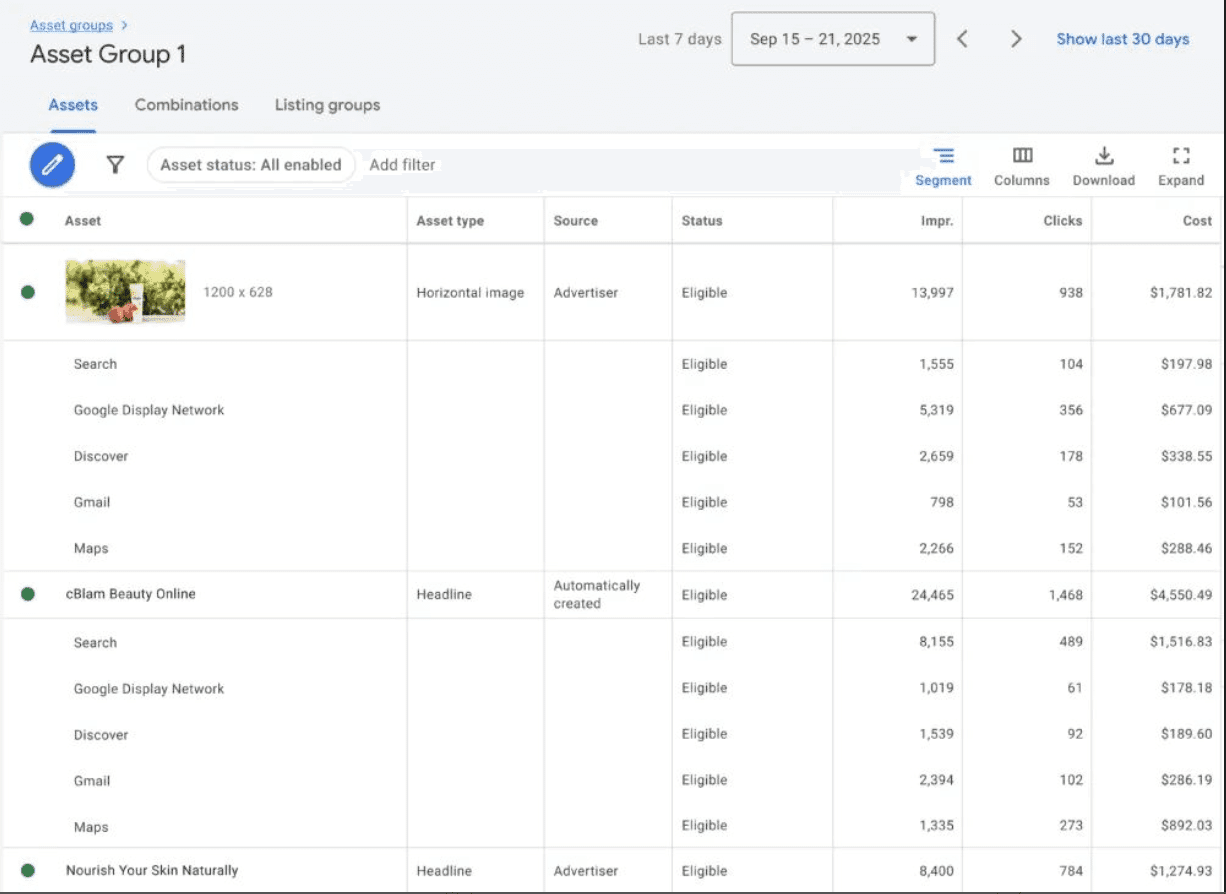
Task: Click the Gmail segment row costing $286.19
Action: tap(613, 780)
